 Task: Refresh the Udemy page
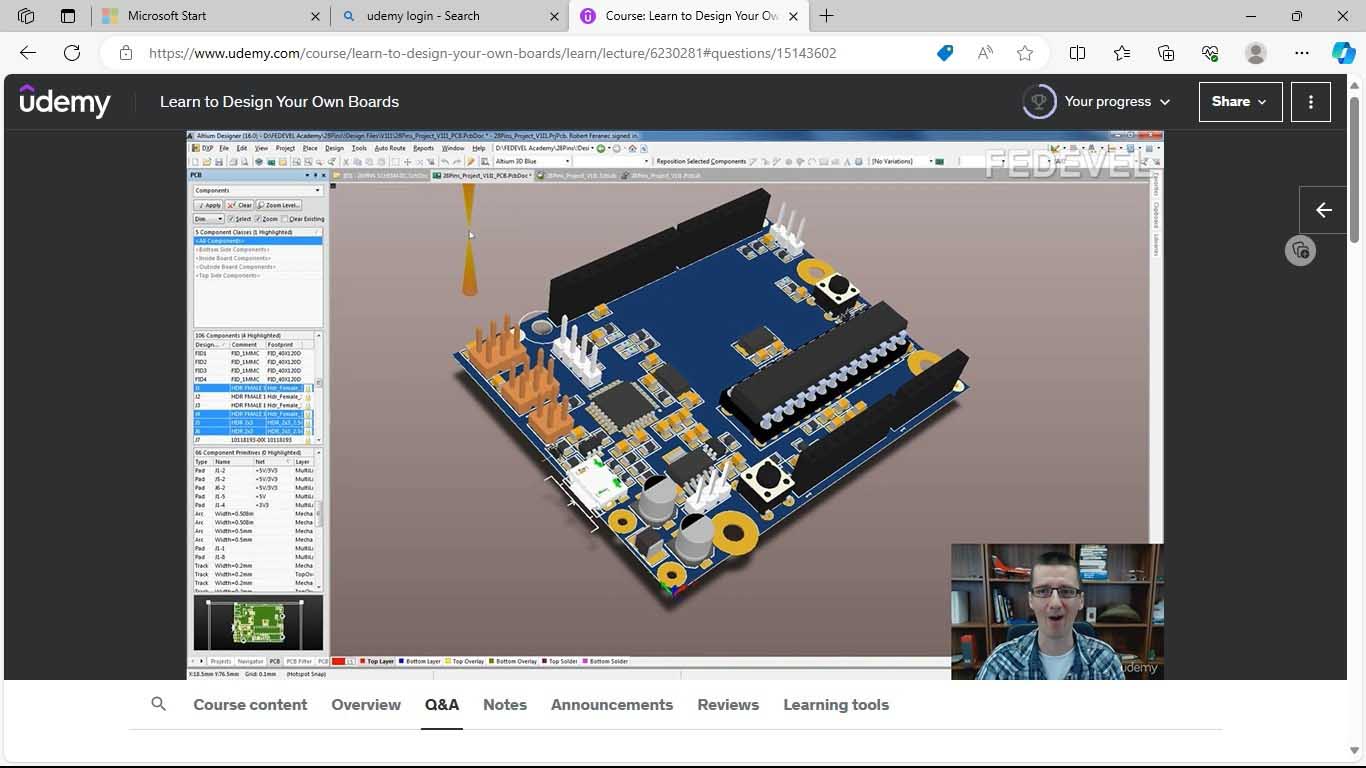(72, 53)
